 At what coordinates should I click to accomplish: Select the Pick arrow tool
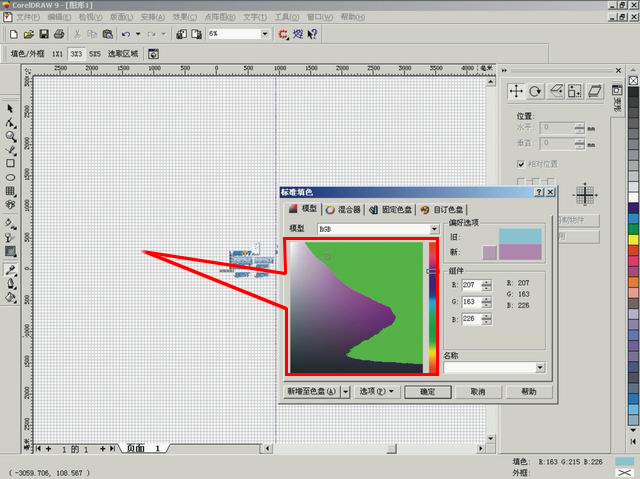coord(10,109)
